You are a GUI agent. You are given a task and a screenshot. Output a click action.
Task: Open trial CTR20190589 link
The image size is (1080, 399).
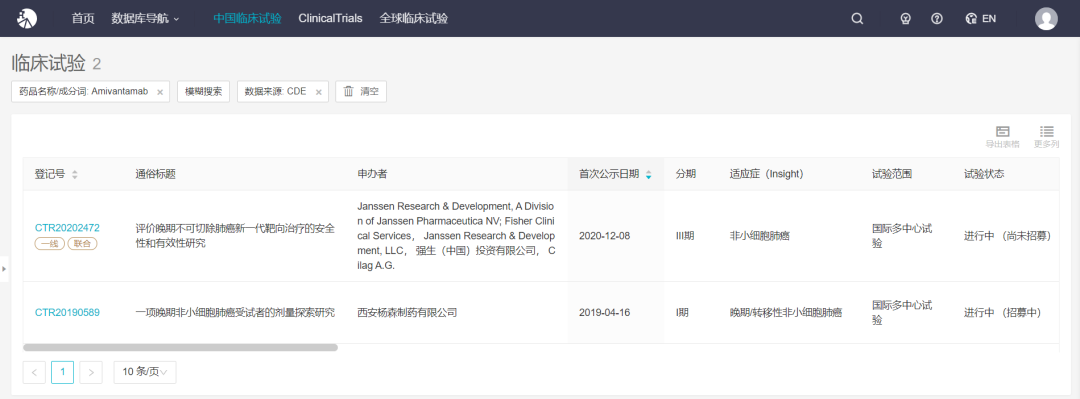pyautogui.click(x=68, y=312)
